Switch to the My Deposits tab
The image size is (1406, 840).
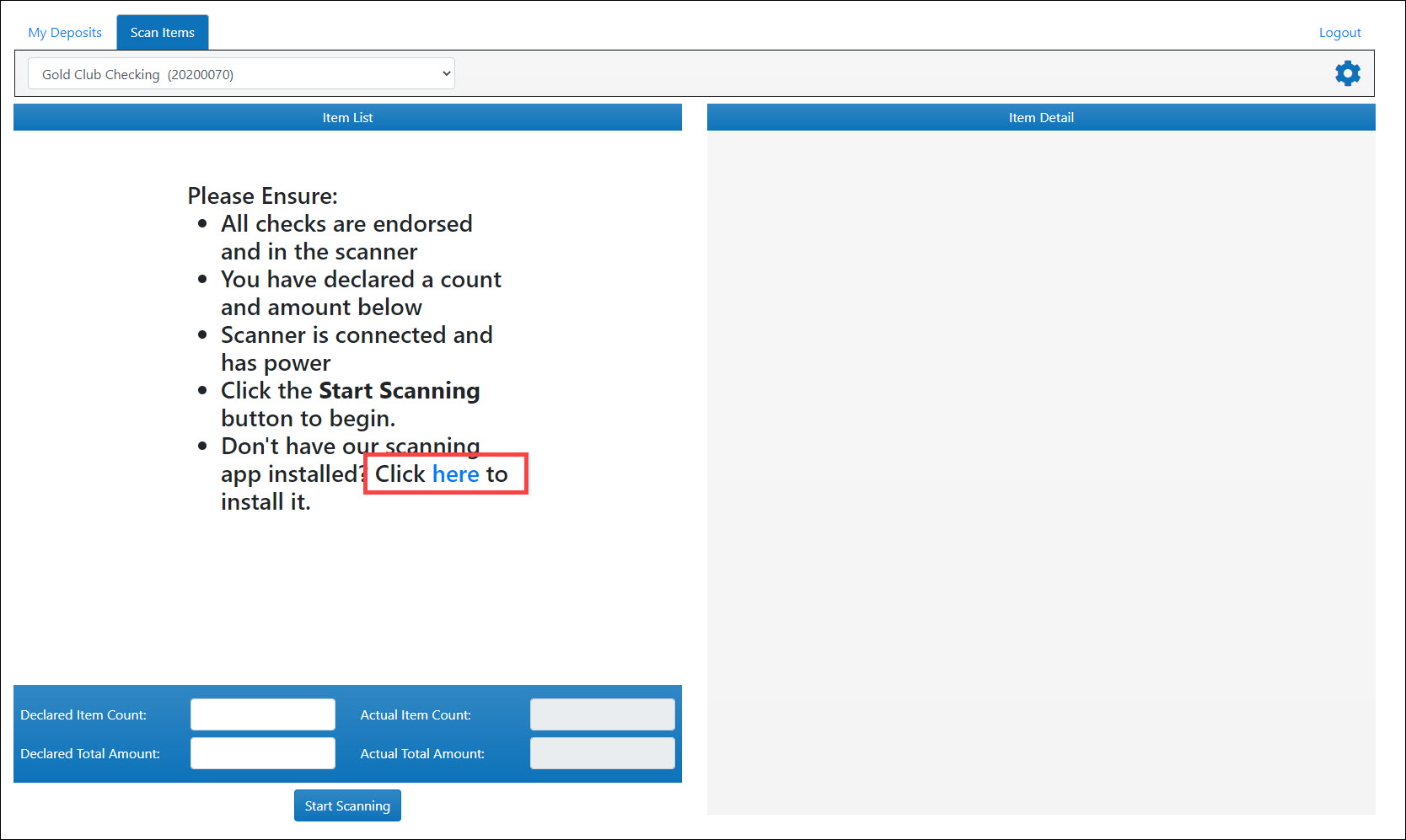click(x=65, y=33)
